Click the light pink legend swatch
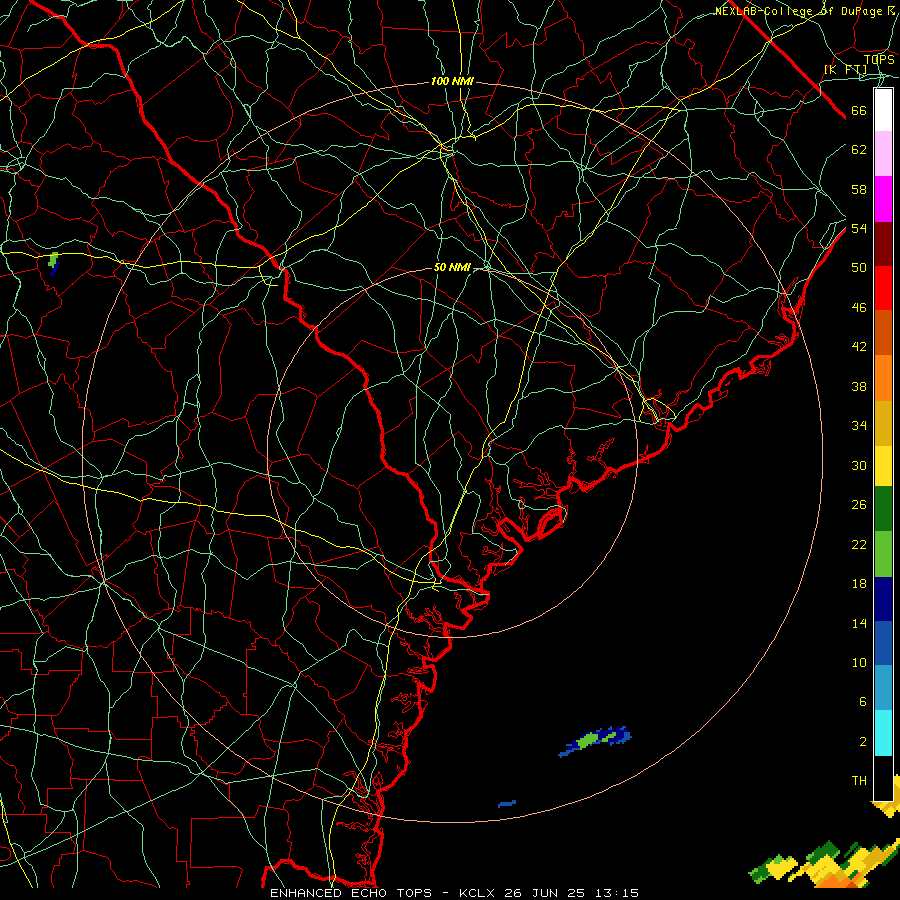The width and height of the screenshot is (900, 900). pyautogui.click(x=883, y=154)
